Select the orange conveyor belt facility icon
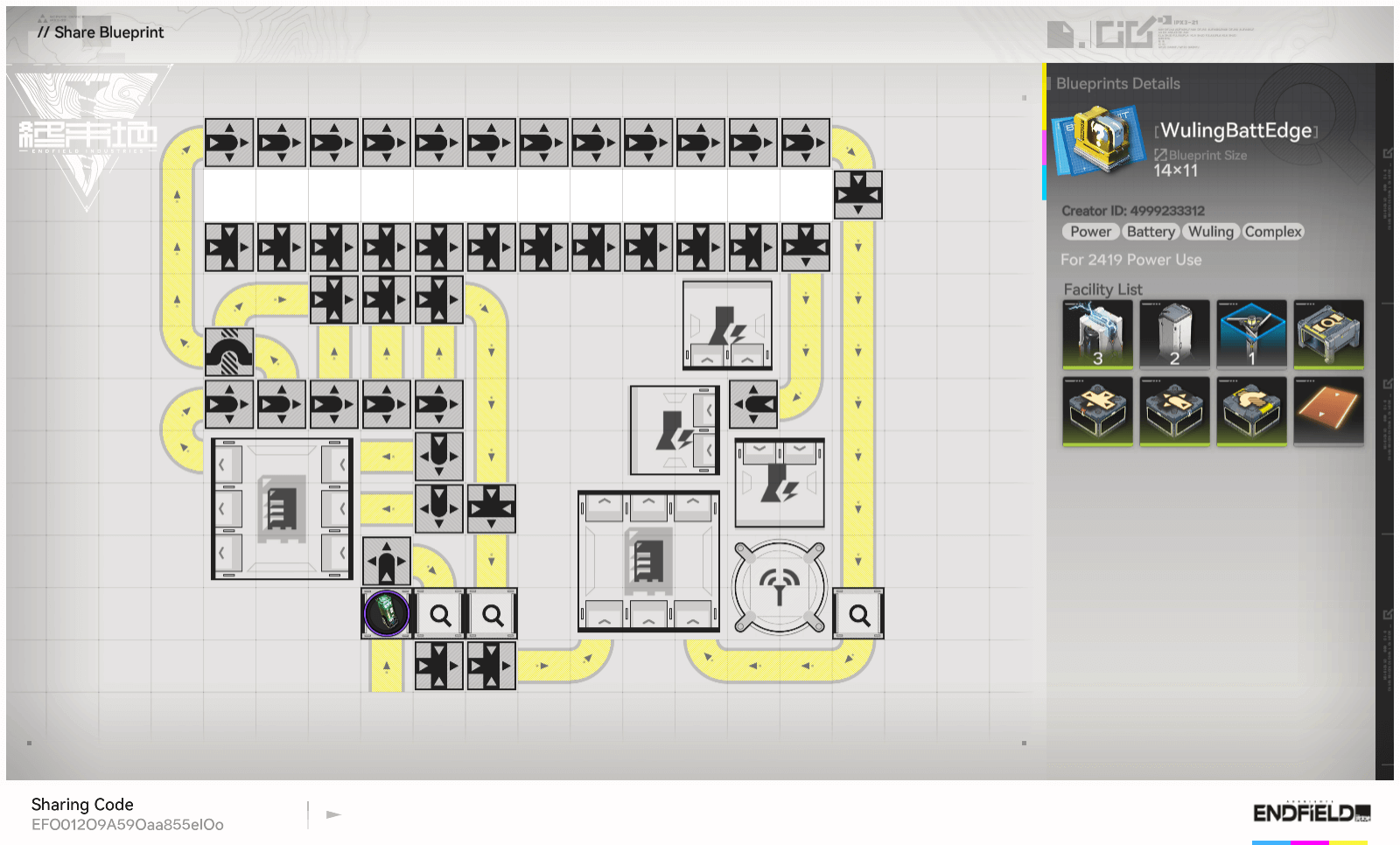1400x845 pixels. [1328, 411]
